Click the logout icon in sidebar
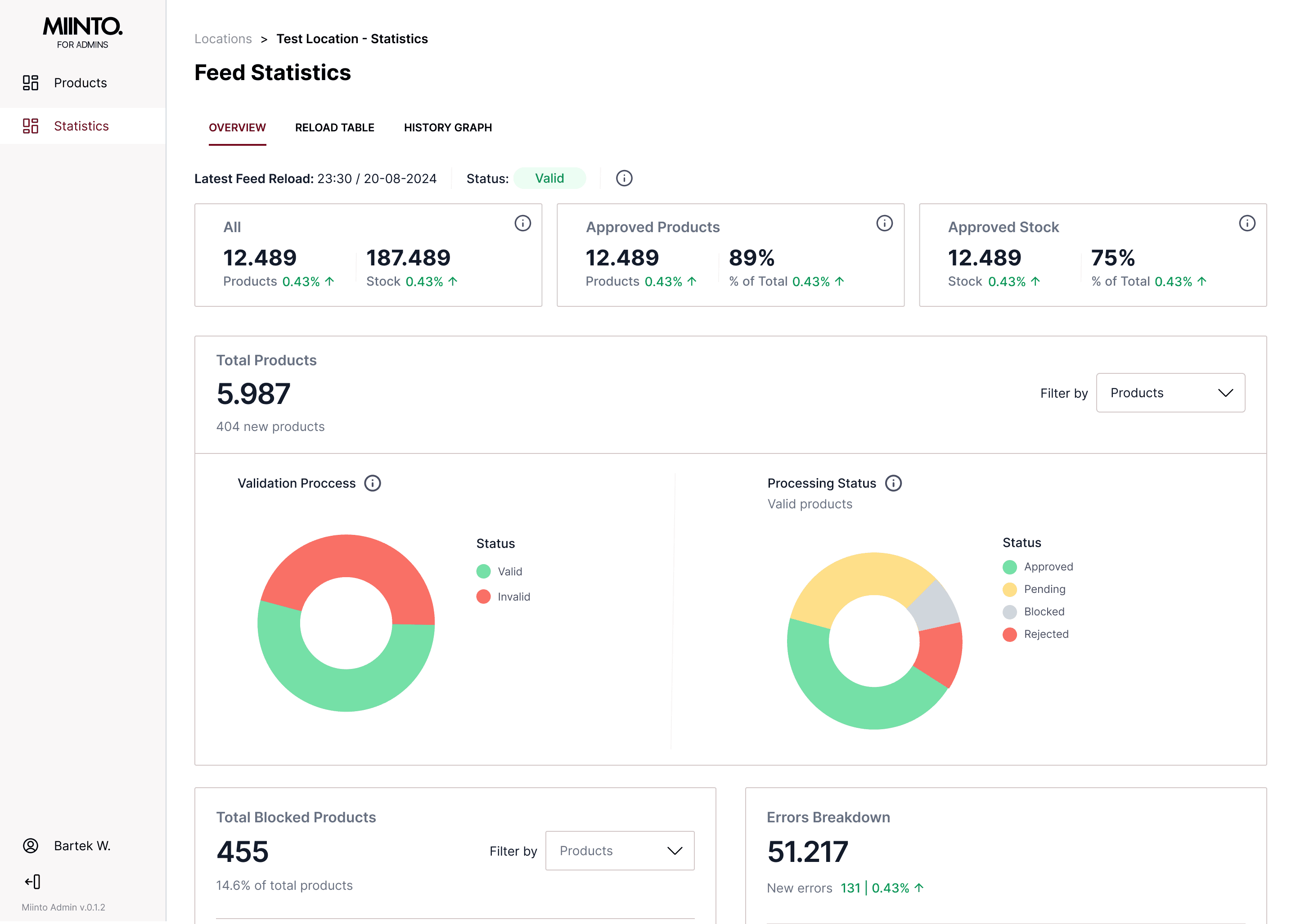The height and width of the screenshot is (924, 1296). click(32, 881)
